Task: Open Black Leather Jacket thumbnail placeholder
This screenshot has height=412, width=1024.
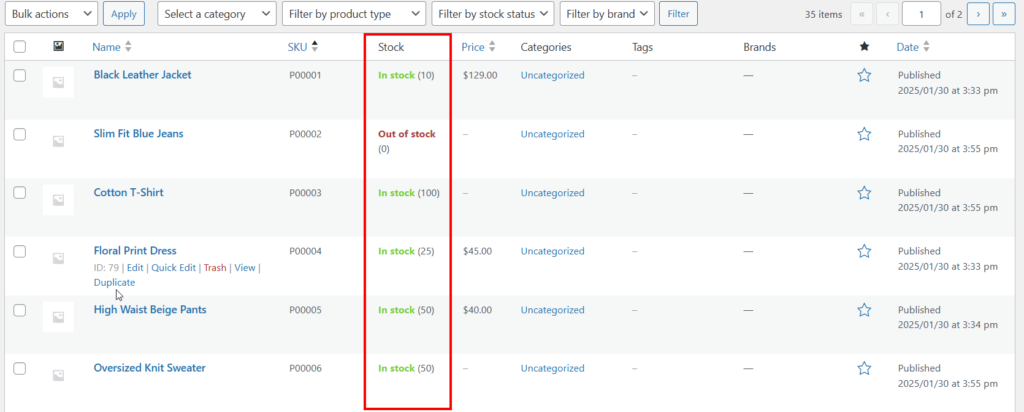Action: coord(58,82)
